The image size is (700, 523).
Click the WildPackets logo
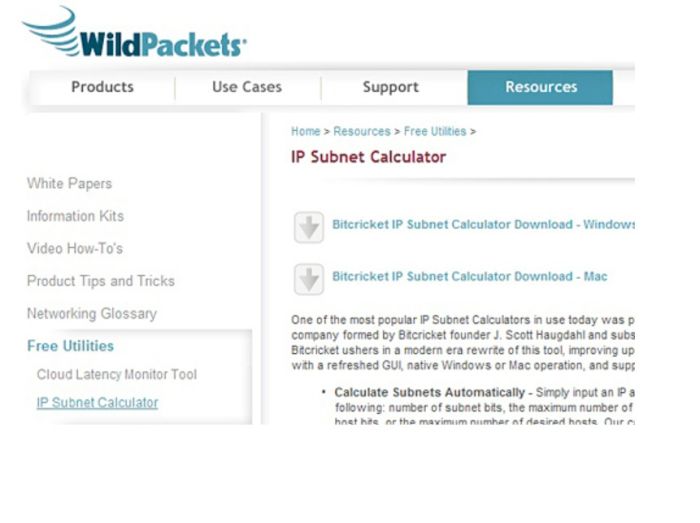(134, 33)
